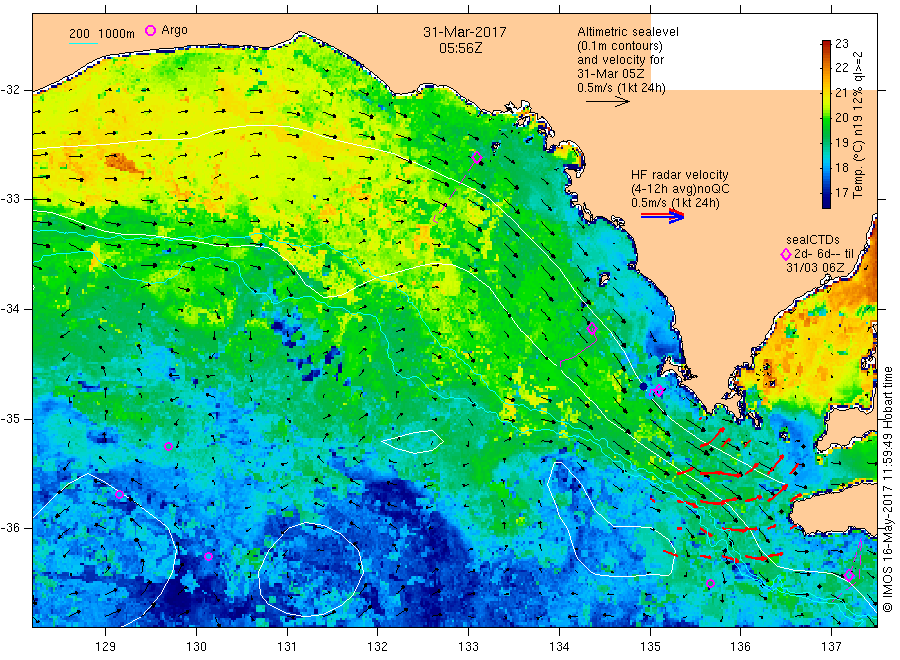Click the 'Argo' legend label
This screenshot has width=900, height=660.
pyautogui.click(x=174, y=30)
